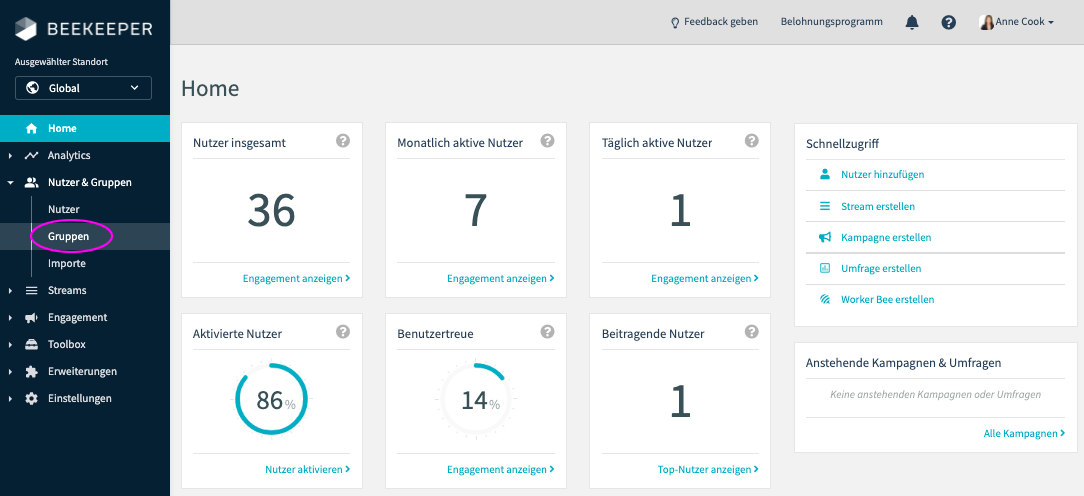Click the help icon on Benutzertreue card
Image resolution: width=1084 pixels, height=496 pixels.
point(547,332)
